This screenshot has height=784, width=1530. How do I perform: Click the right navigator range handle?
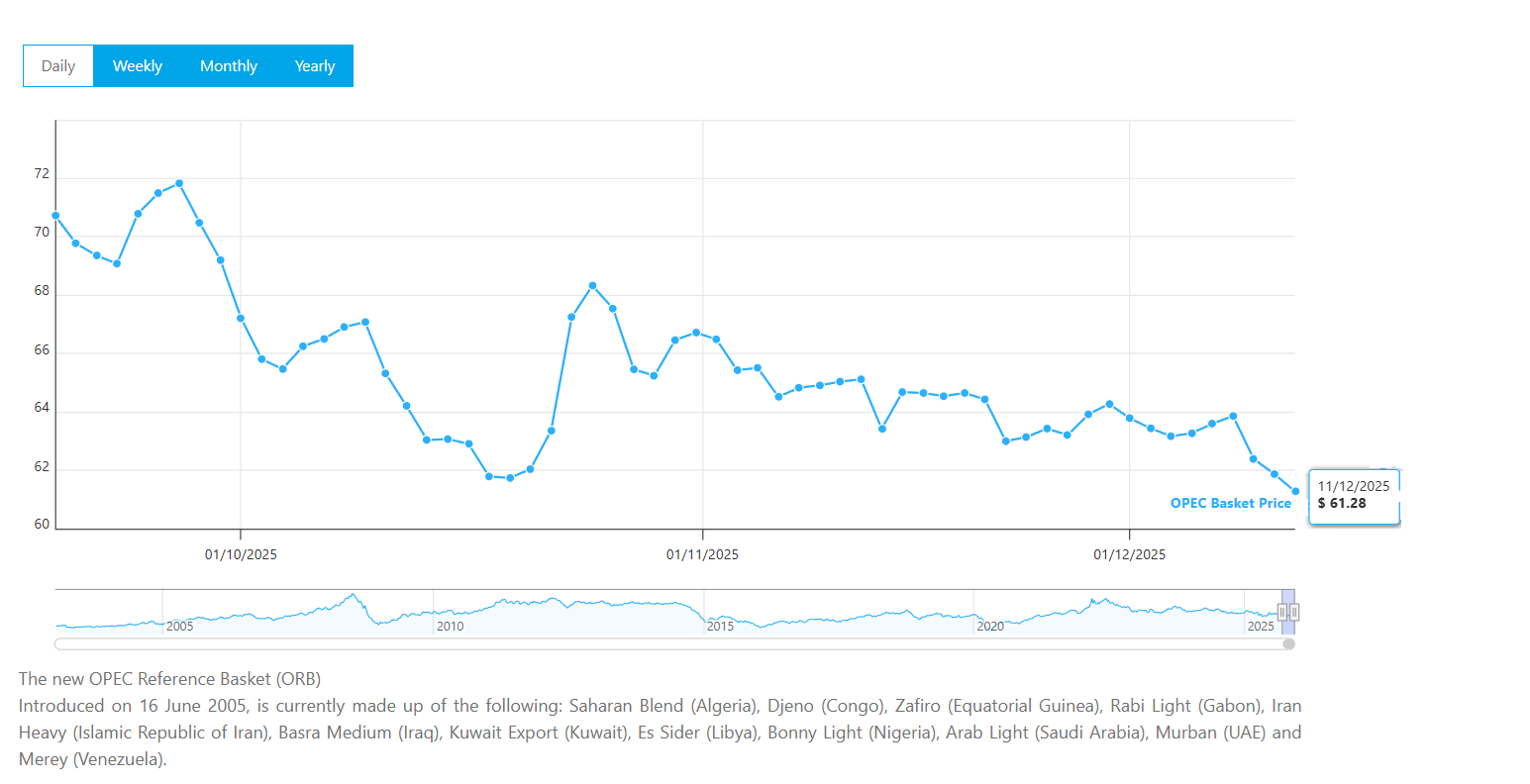click(1294, 613)
